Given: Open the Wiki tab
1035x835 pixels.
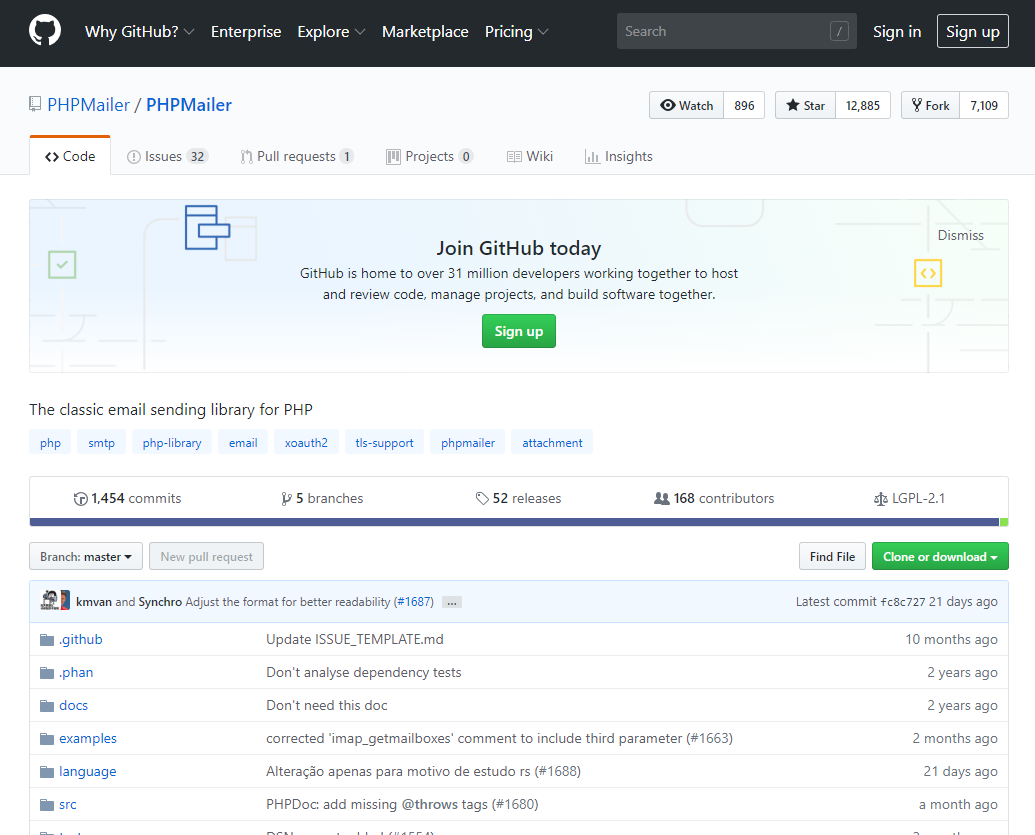Looking at the screenshot, I should [x=530, y=156].
